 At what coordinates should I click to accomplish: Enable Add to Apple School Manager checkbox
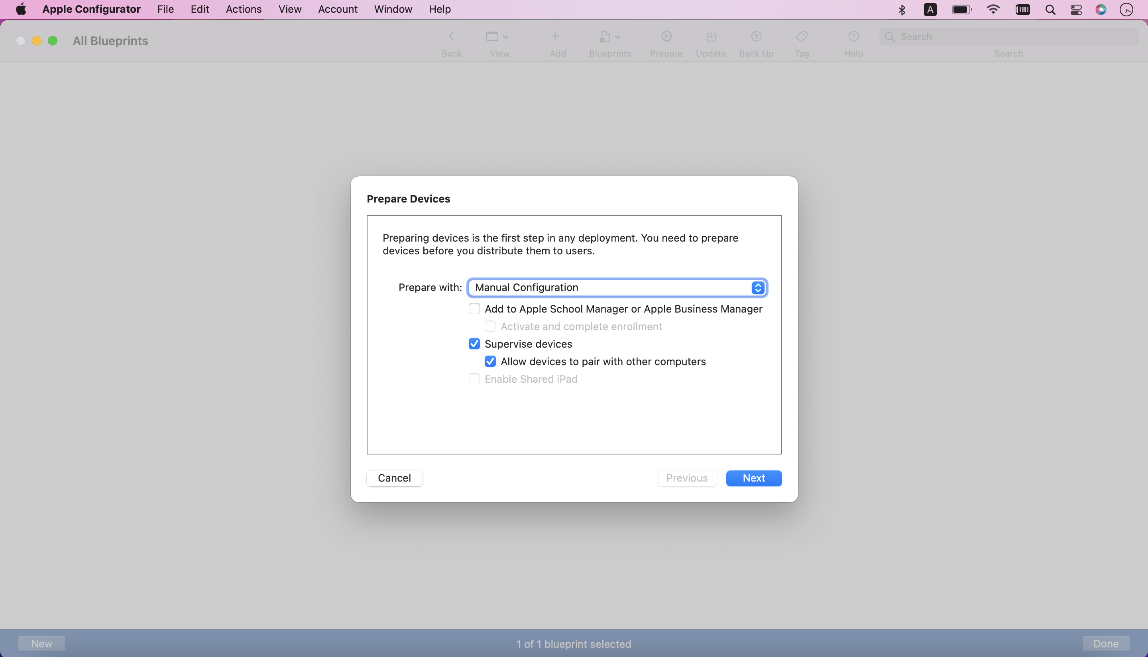pos(474,309)
